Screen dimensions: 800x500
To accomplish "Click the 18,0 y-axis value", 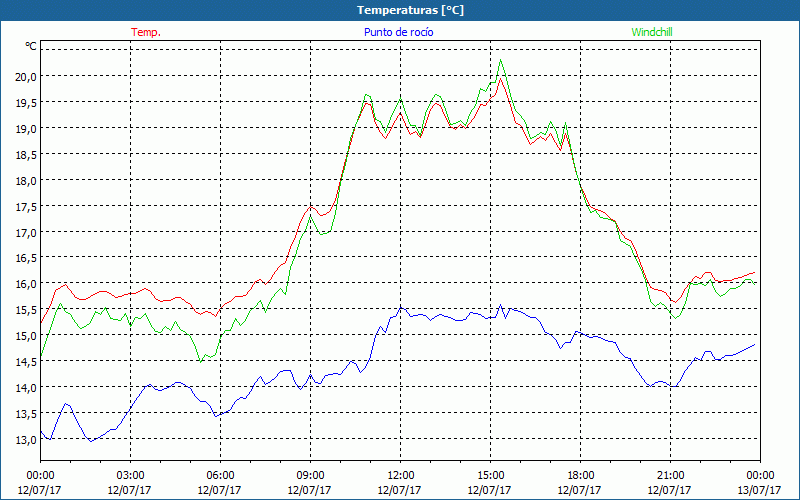I will click(27, 181).
